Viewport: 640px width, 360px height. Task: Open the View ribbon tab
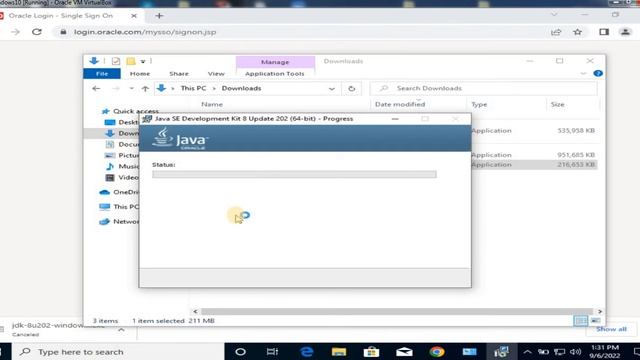pos(216,73)
